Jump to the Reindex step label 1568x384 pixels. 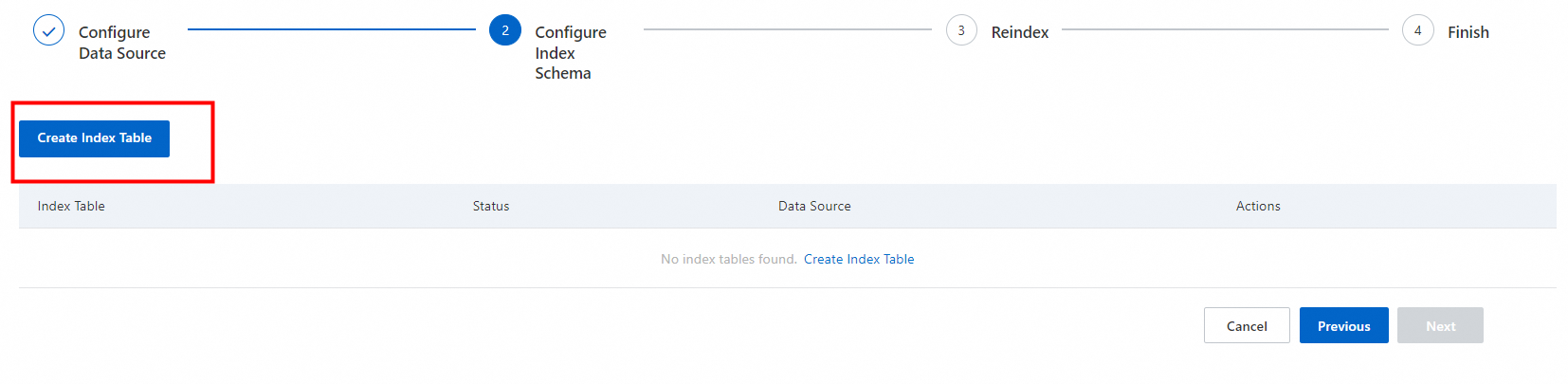coord(1019,32)
